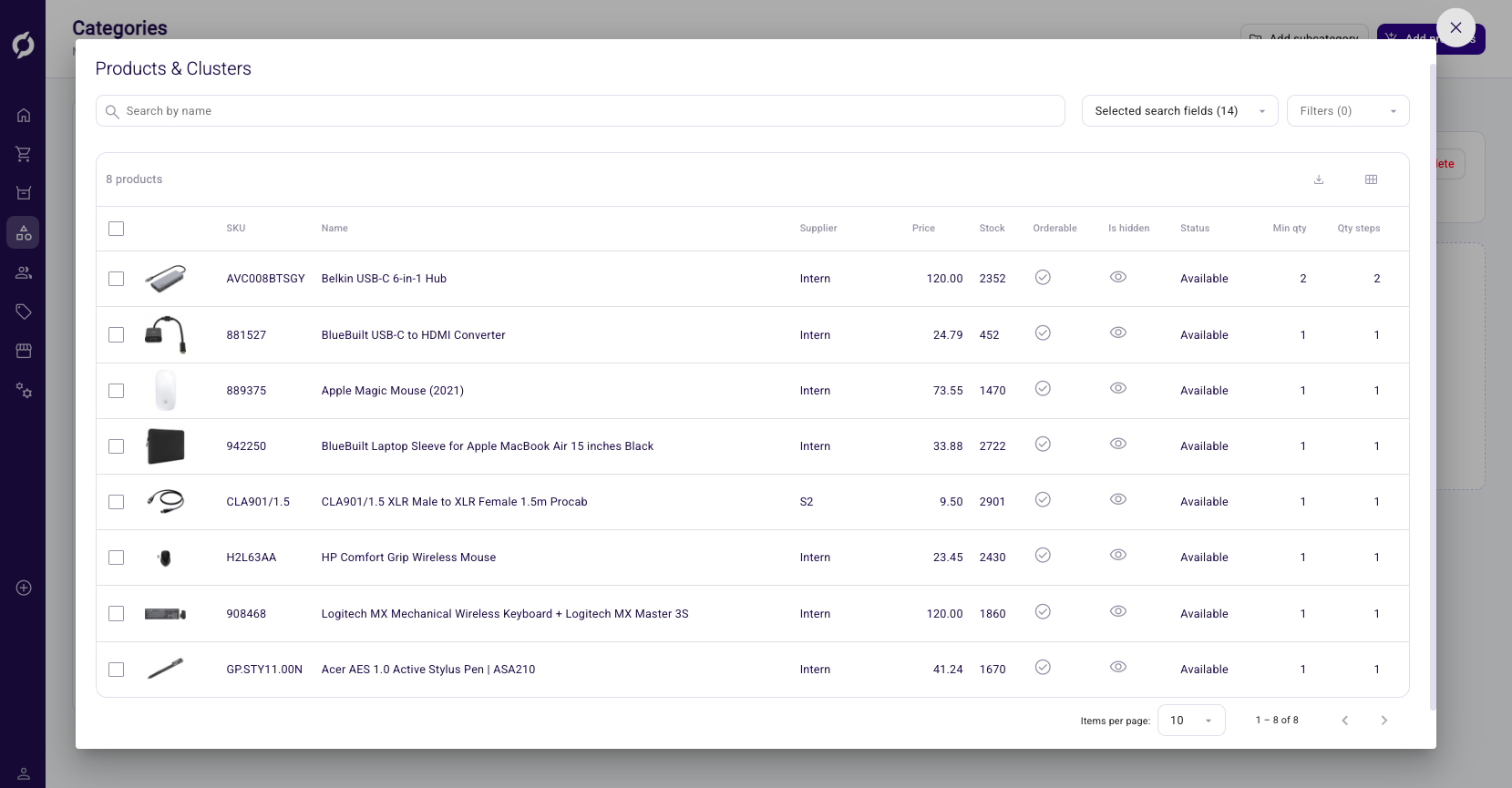Viewport: 1512px width, 788px height.
Task: Open the settings gears sidebar icon
Action: click(x=24, y=391)
